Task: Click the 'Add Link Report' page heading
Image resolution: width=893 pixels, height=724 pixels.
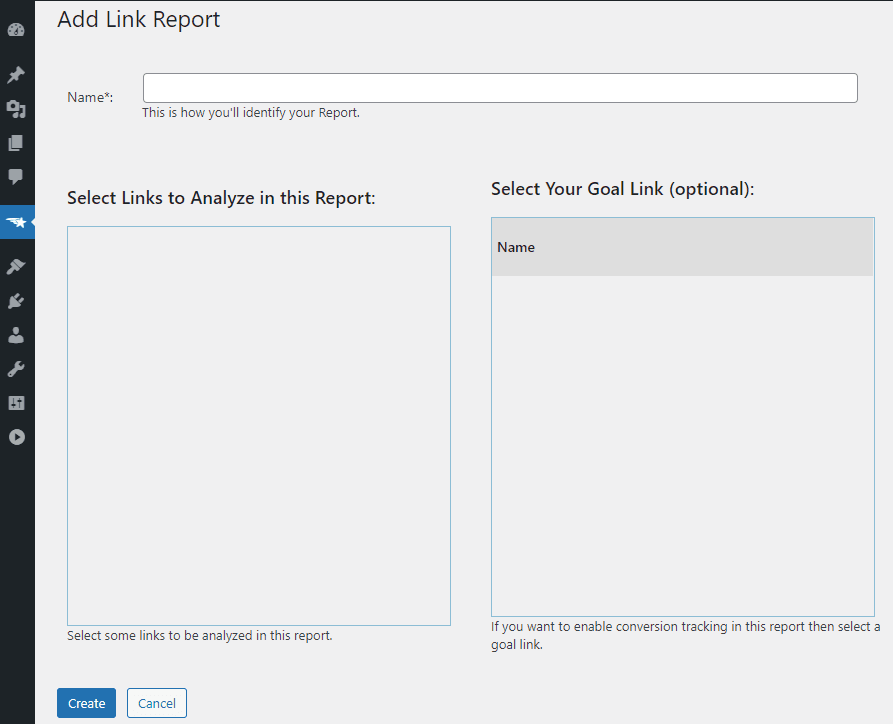Action: pos(138,19)
